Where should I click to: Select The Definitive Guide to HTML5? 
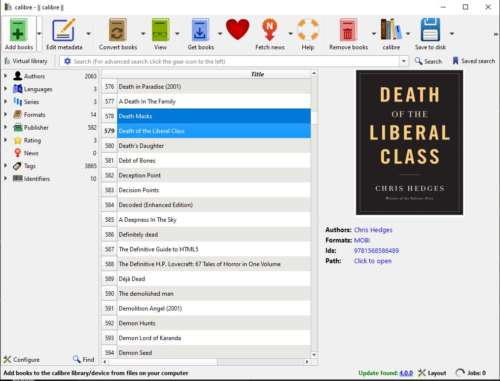(214, 249)
